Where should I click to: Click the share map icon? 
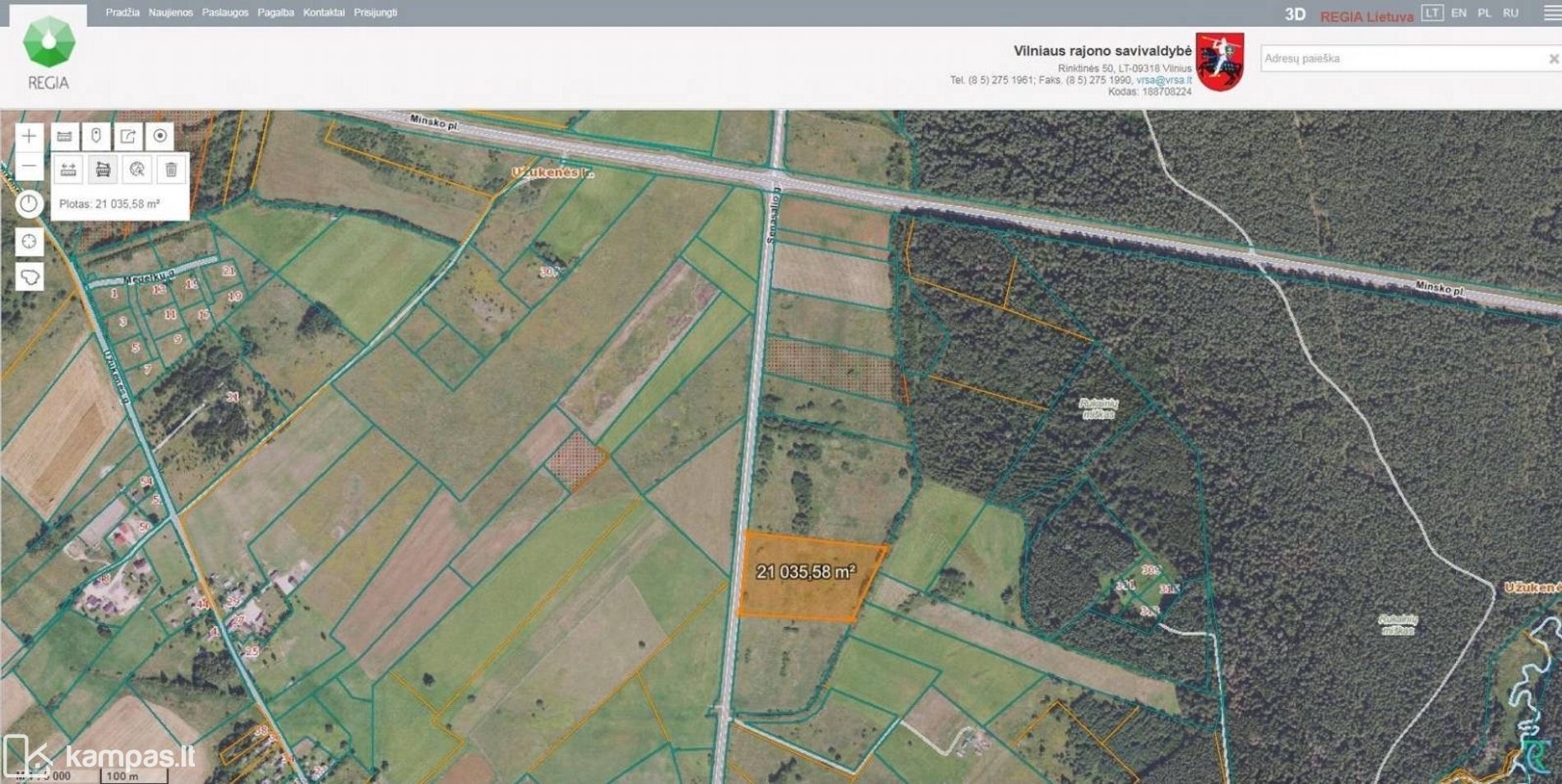click(x=128, y=136)
